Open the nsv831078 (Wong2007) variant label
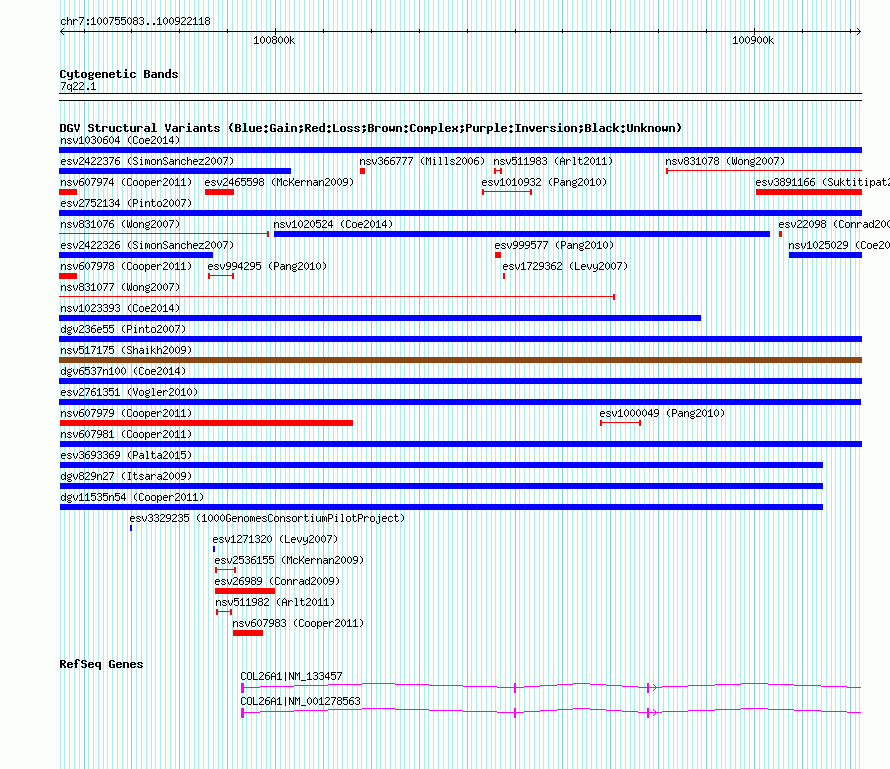 725,161
